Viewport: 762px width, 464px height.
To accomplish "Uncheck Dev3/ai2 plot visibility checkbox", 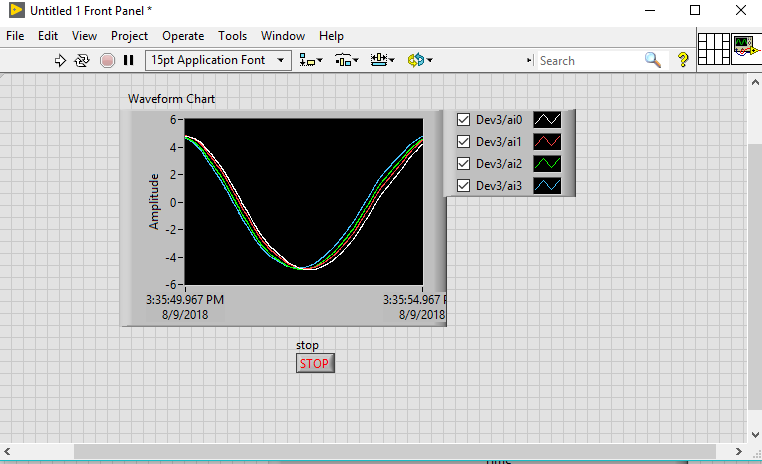I will click(464, 164).
